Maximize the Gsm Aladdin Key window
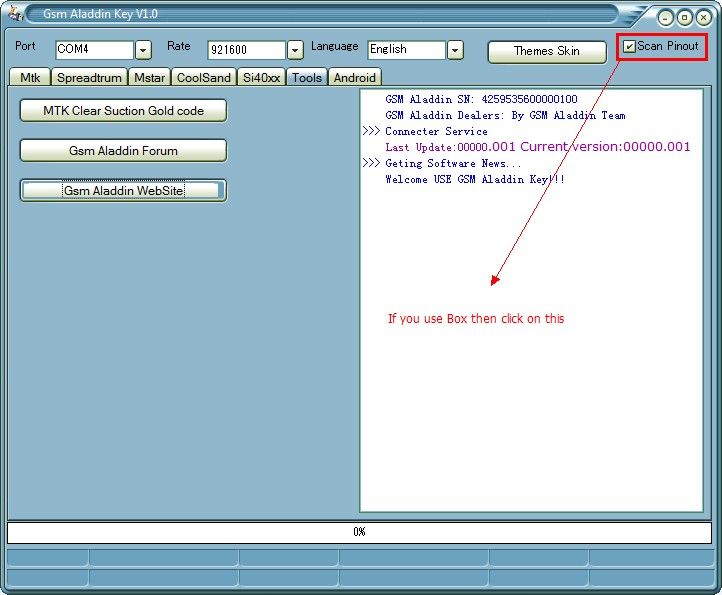Screen dimensions: 722x595 685,18
